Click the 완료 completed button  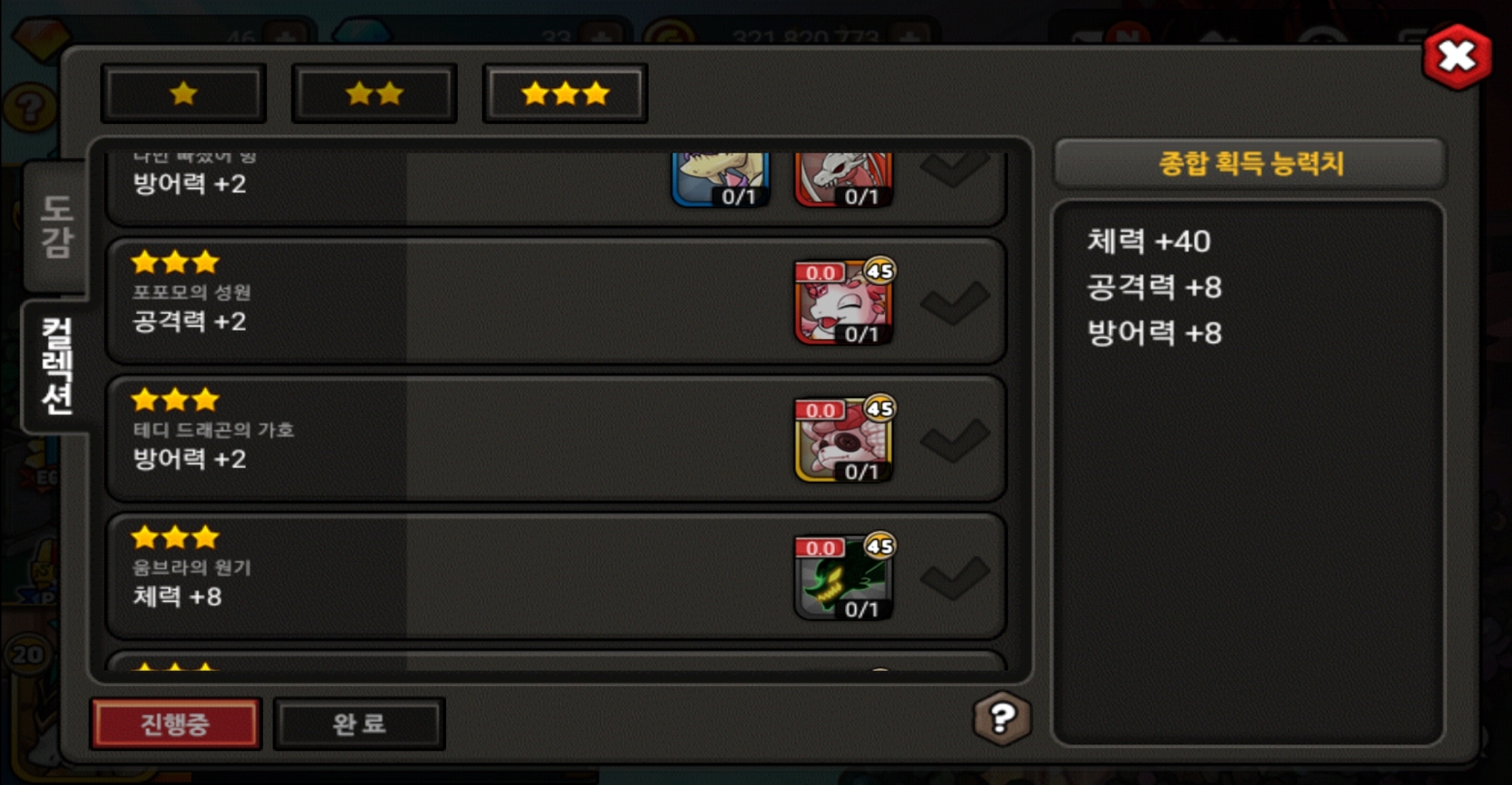point(359,723)
